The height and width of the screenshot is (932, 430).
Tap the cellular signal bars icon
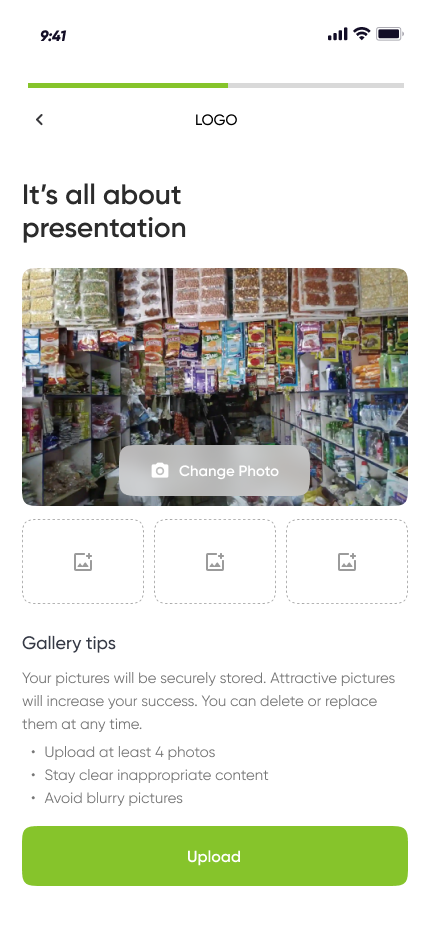coord(337,34)
